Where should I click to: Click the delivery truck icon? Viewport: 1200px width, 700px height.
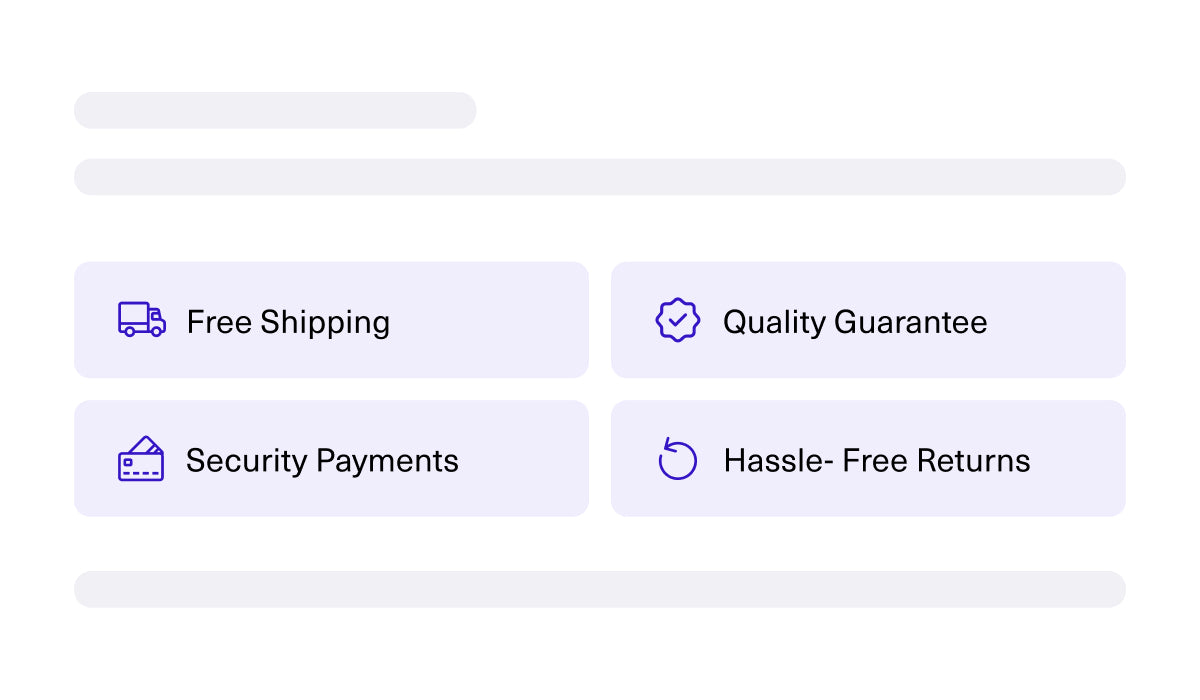142,320
